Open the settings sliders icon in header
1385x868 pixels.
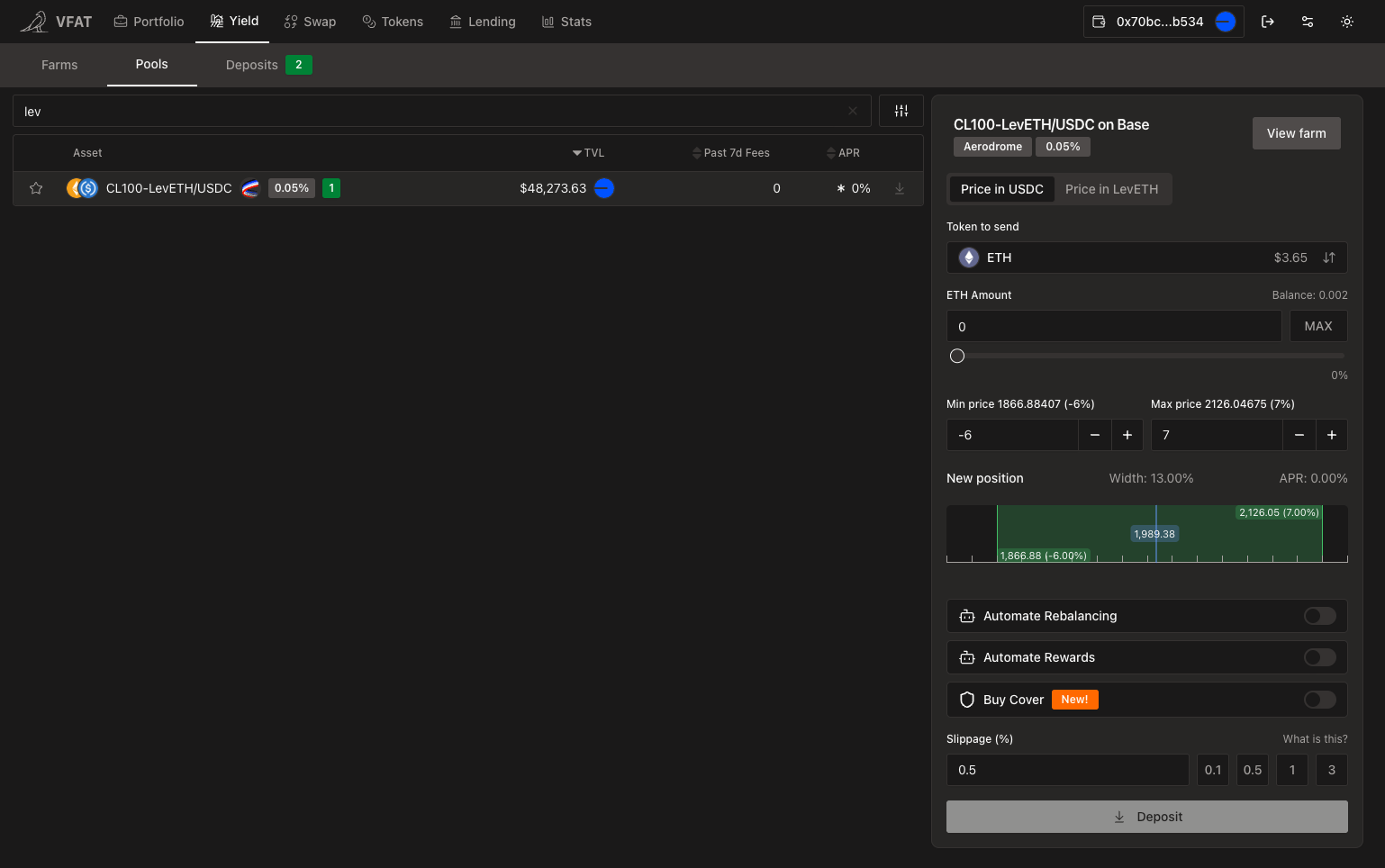point(1308,22)
